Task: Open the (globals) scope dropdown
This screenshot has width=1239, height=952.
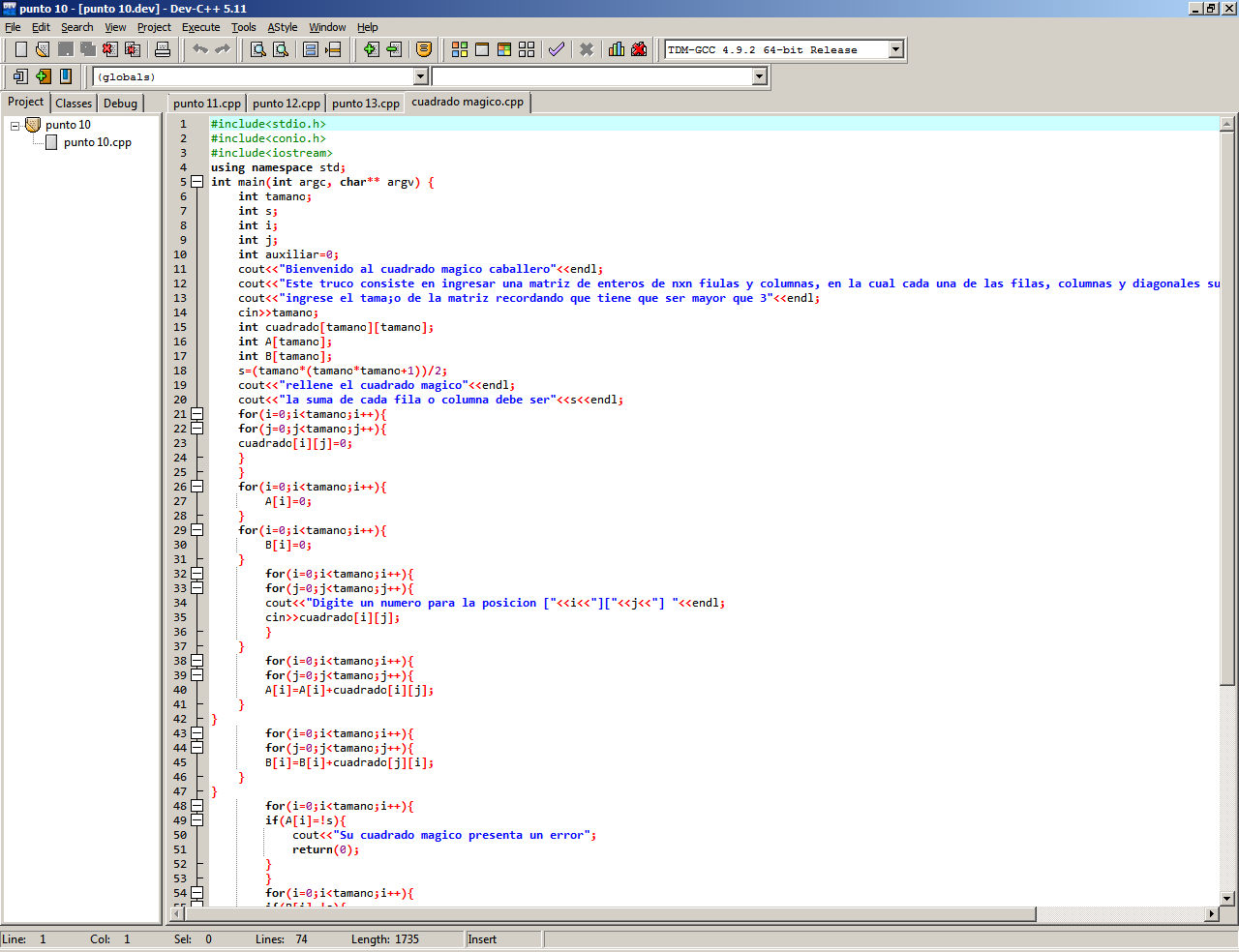Action: point(420,76)
